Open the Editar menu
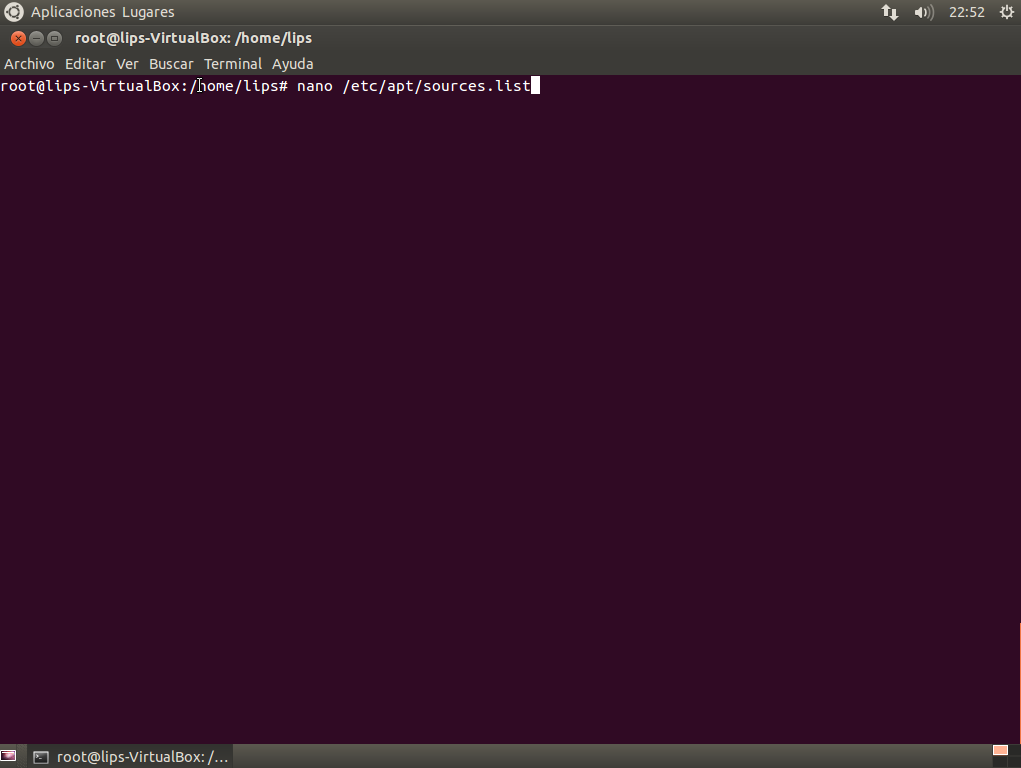Image resolution: width=1021 pixels, height=768 pixels. pos(85,63)
